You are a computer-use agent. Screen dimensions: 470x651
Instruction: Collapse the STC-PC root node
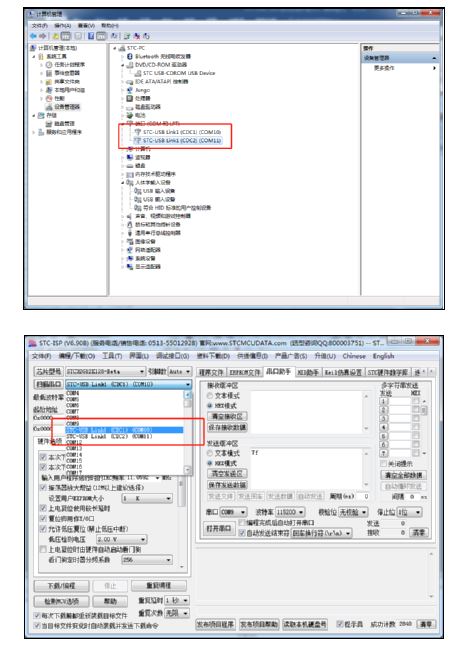115,48
